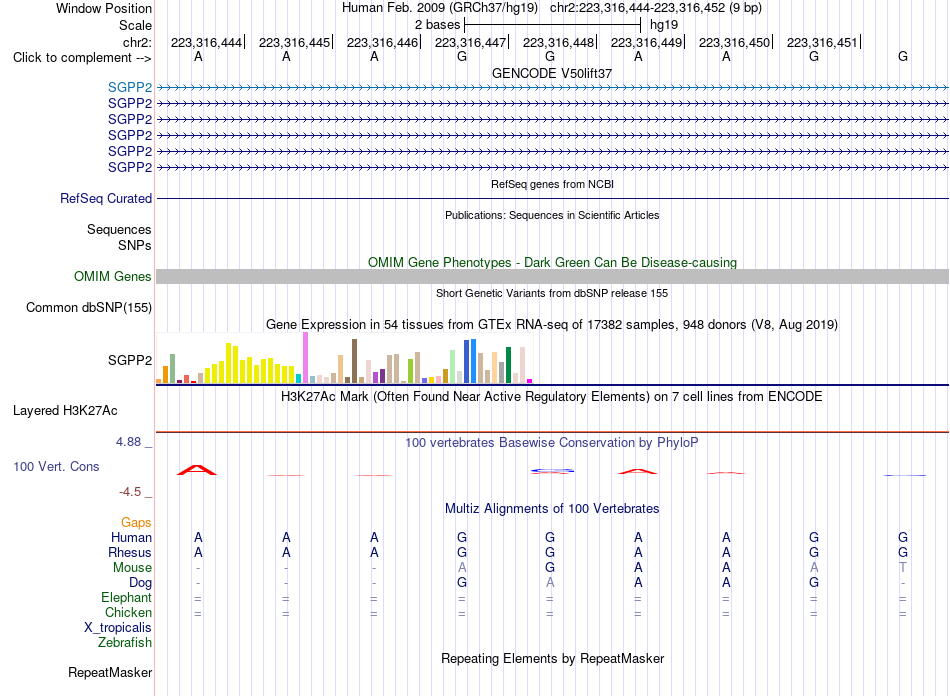950x696 pixels.
Task: Select the Zebrafish species row label
Action: tap(125, 642)
